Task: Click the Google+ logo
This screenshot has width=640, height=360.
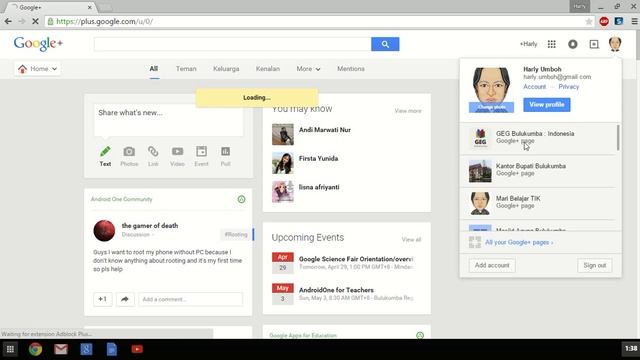Action: click(38, 44)
